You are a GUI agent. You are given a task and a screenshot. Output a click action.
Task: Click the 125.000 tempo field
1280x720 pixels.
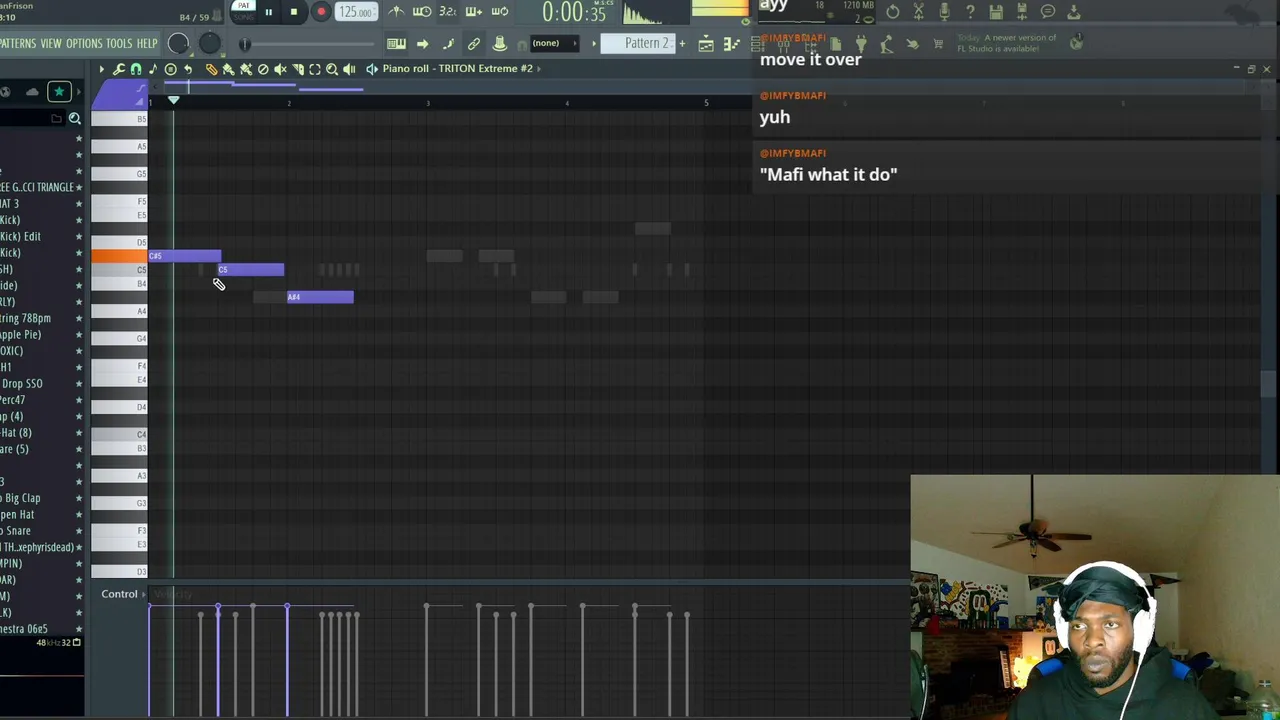tap(355, 12)
